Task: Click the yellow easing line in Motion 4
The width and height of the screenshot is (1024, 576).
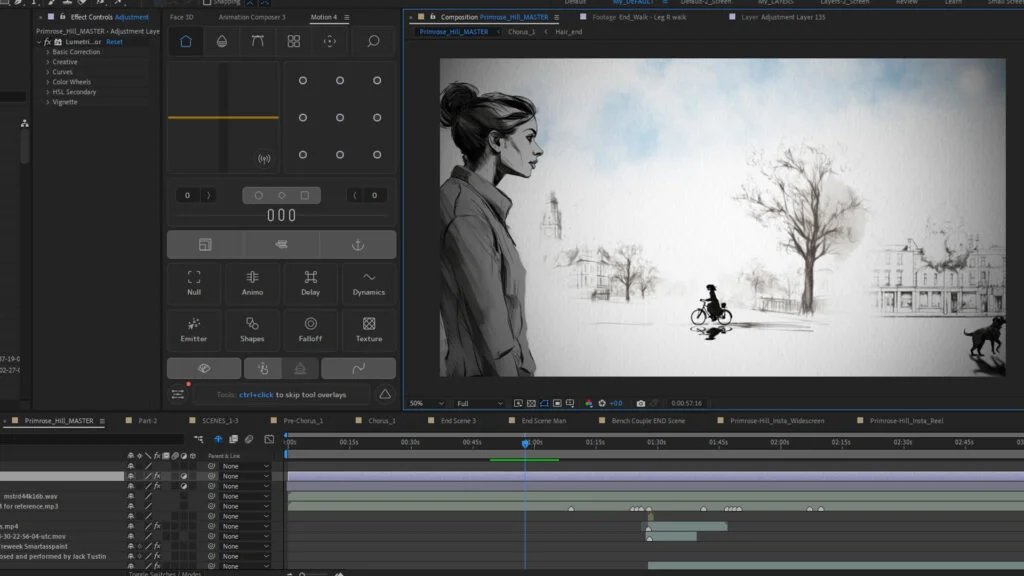Action: (223, 118)
